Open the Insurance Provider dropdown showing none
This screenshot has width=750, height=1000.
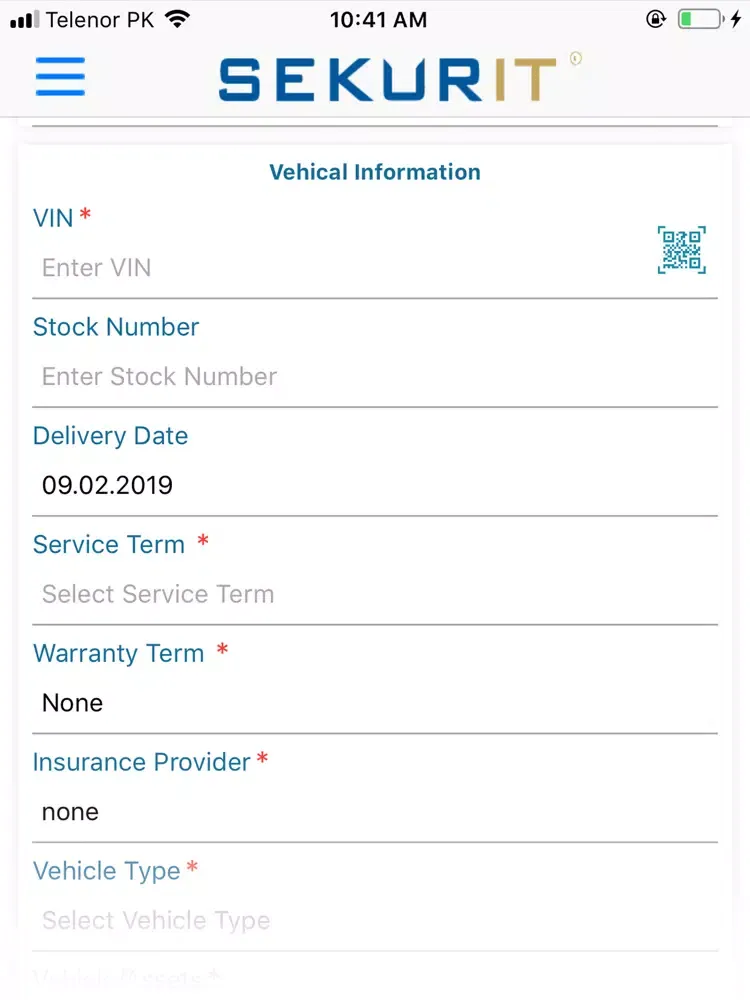(x=375, y=812)
